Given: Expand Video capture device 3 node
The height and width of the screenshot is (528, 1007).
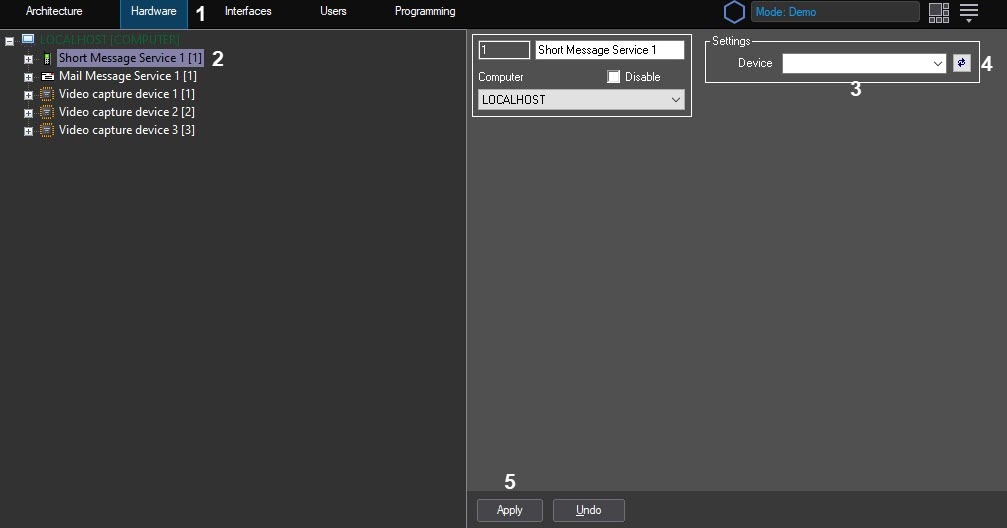Looking at the screenshot, I should click(x=28, y=131).
